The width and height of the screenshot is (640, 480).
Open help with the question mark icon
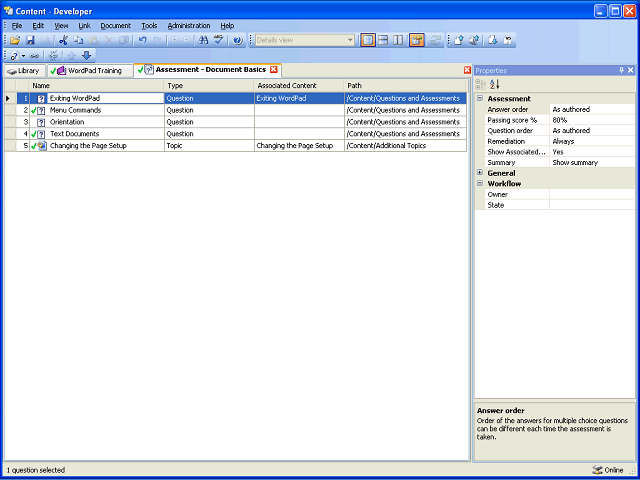[x=238, y=40]
